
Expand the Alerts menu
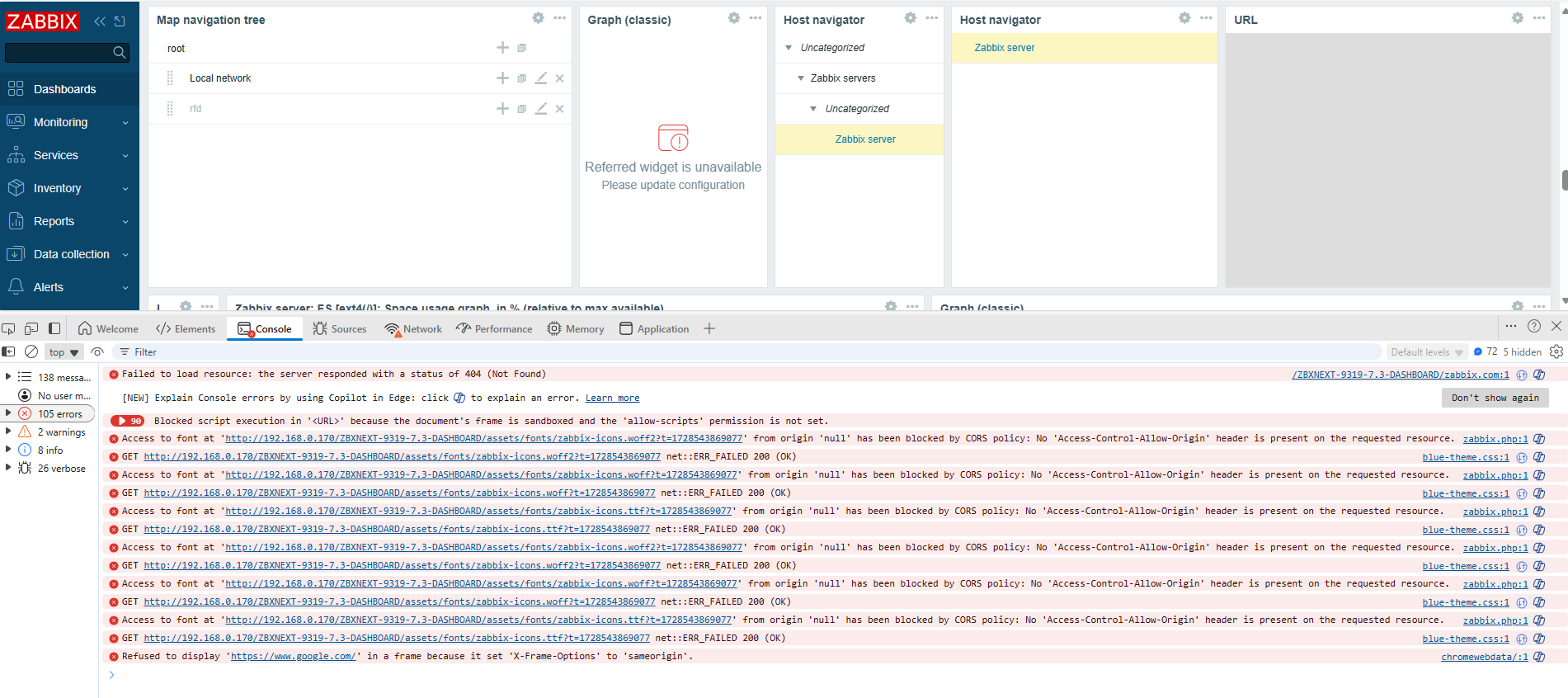(x=69, y=287)
